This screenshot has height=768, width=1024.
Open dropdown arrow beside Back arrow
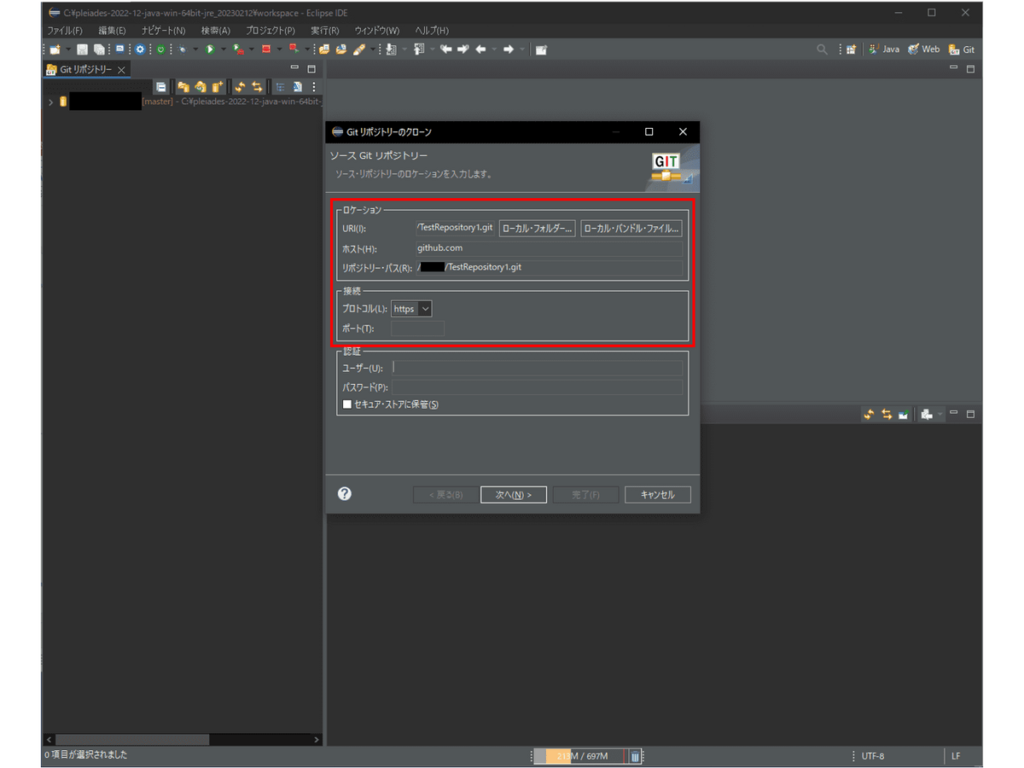tap(494, 50)
